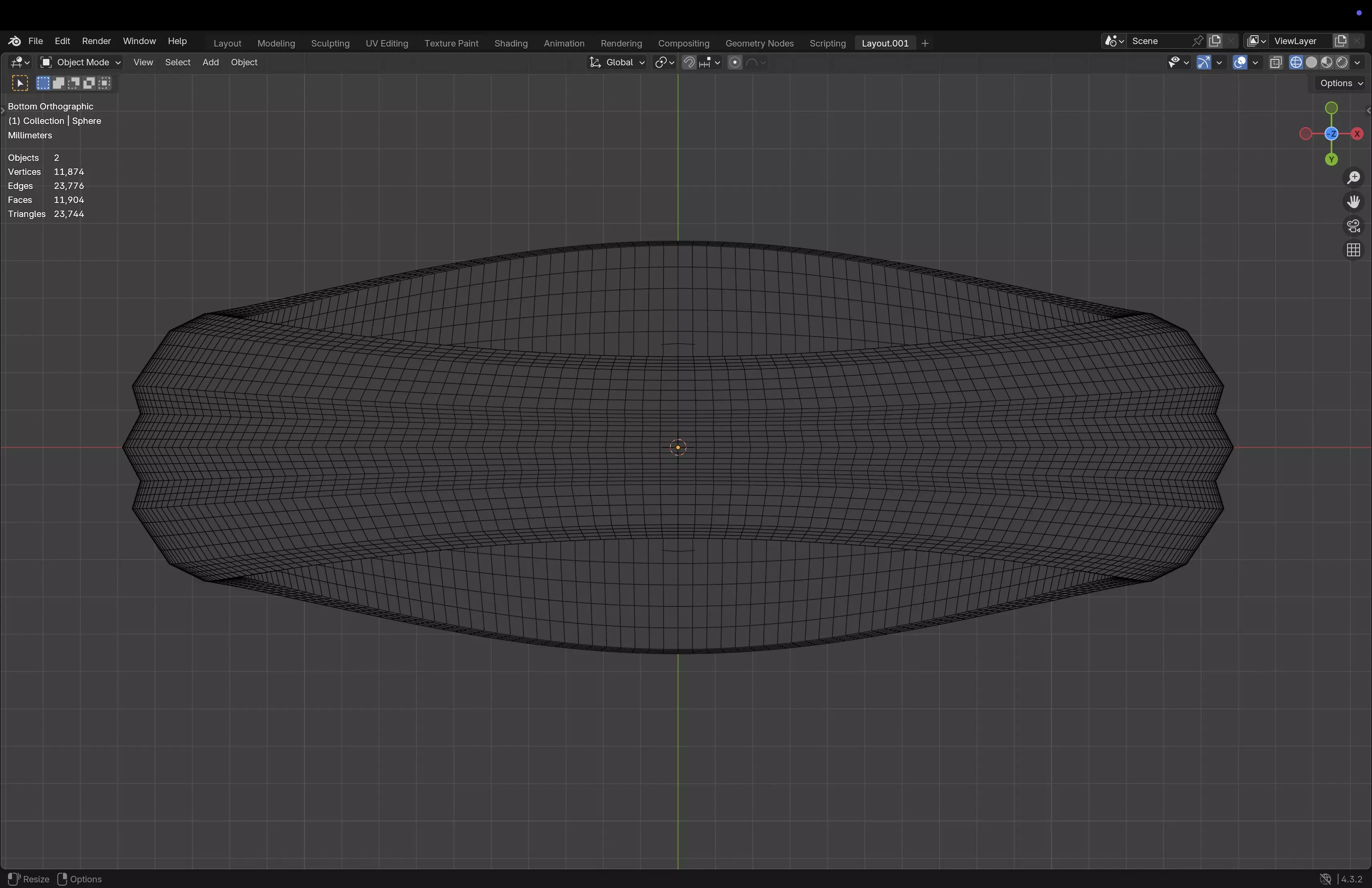Toggle the camera view icon
The width and height of the screenshot is (1372, 888).
(x=1353, y=226)
